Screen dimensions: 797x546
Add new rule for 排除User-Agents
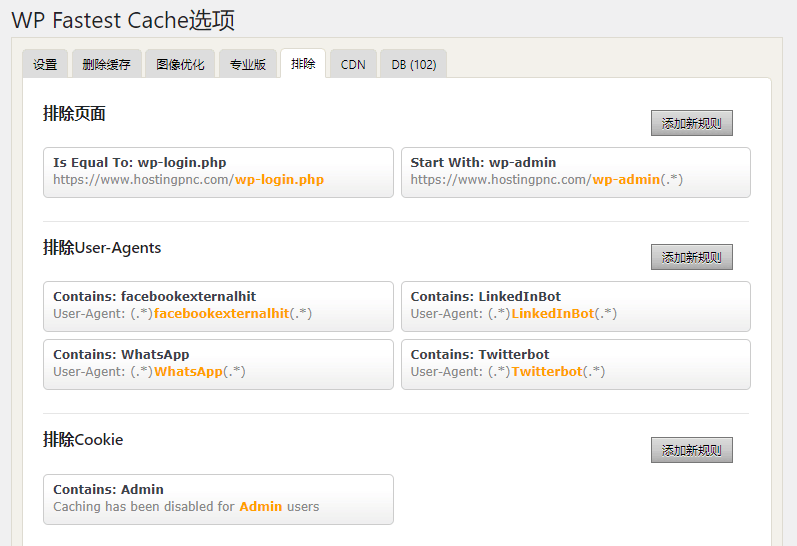(691, 257)
